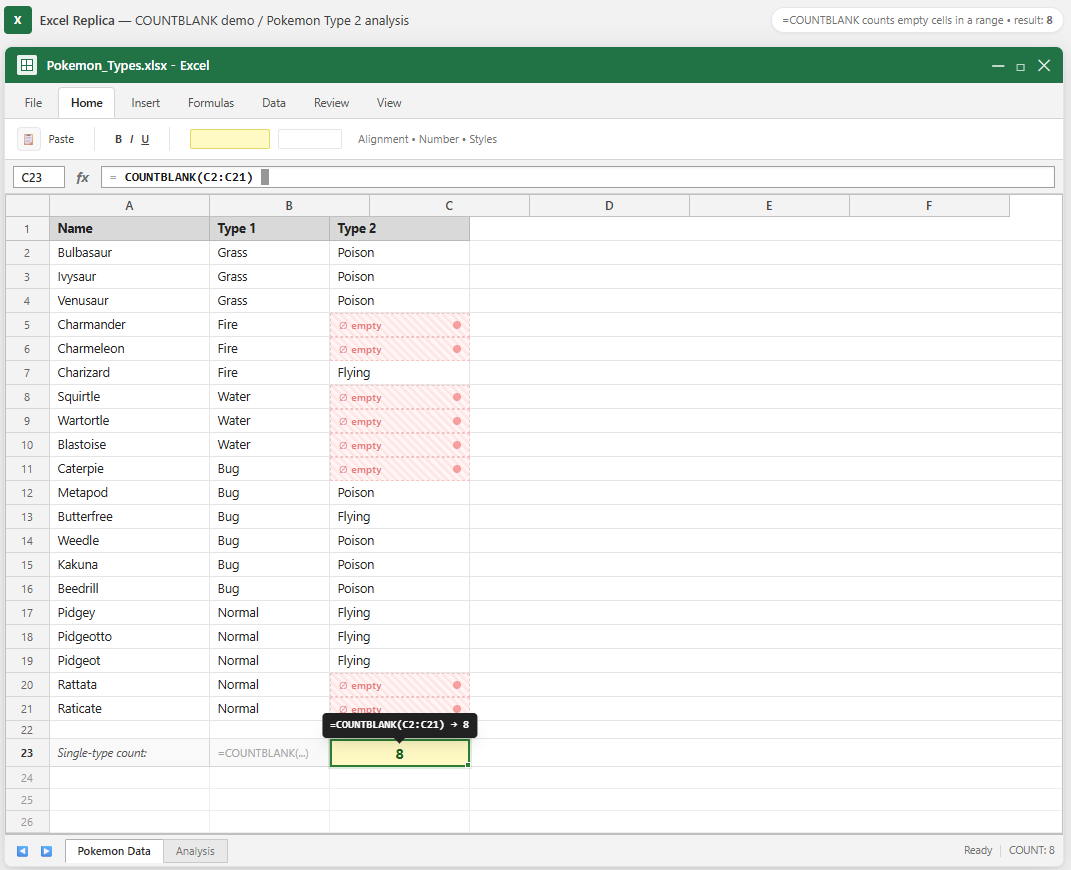Viewport: 1071px width, 870px height.
Task: Toggle Italic formatting
Action: pos(131,139)
